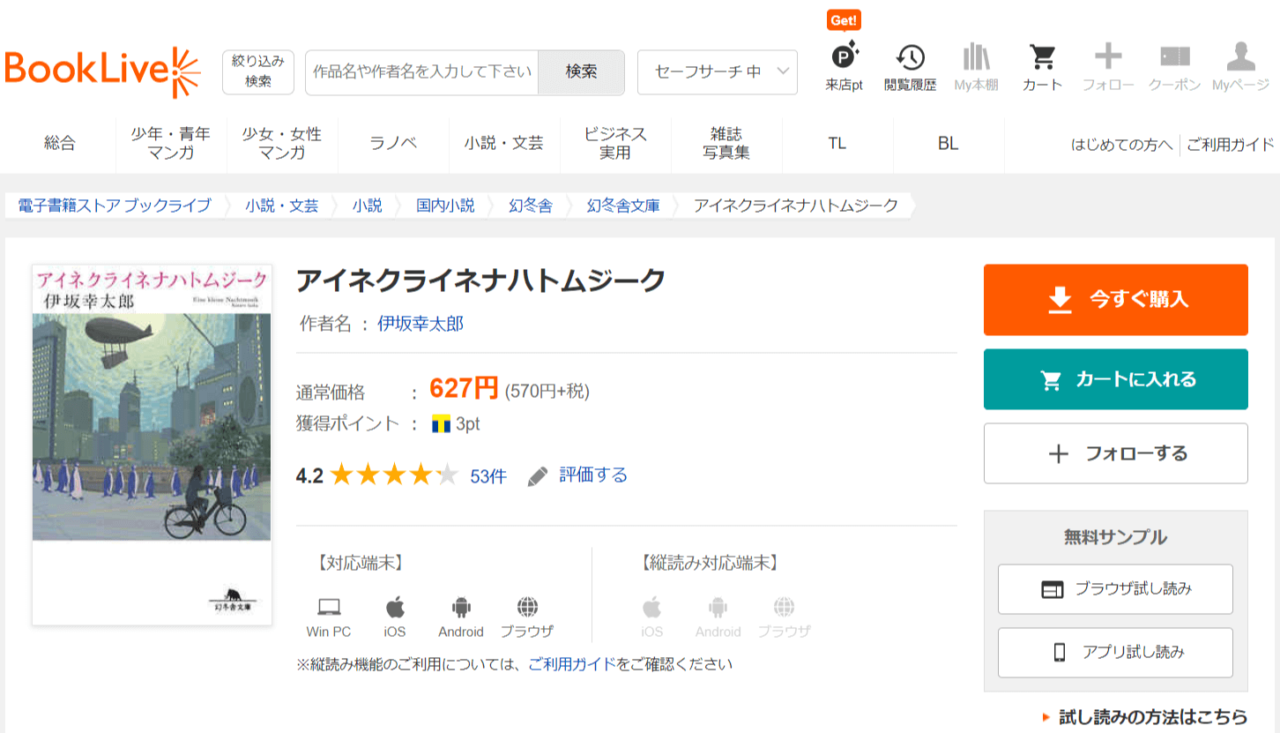Click the 今すぐ購入 buy now button
The height and width of the screenshot is (733, 1280).
coord(1116,299)
